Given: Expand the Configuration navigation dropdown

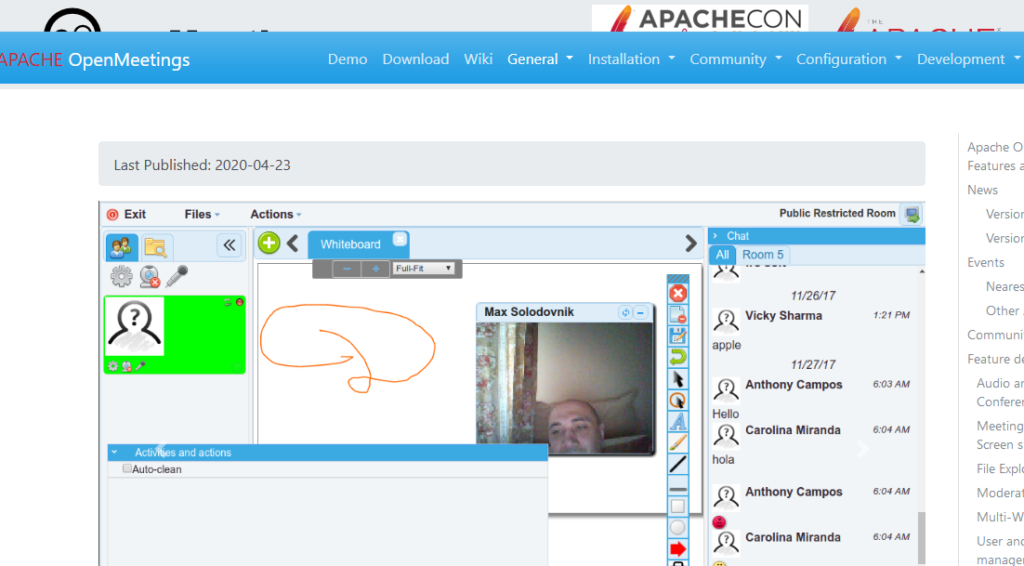Looking at the screenshot, I should 849,59.
